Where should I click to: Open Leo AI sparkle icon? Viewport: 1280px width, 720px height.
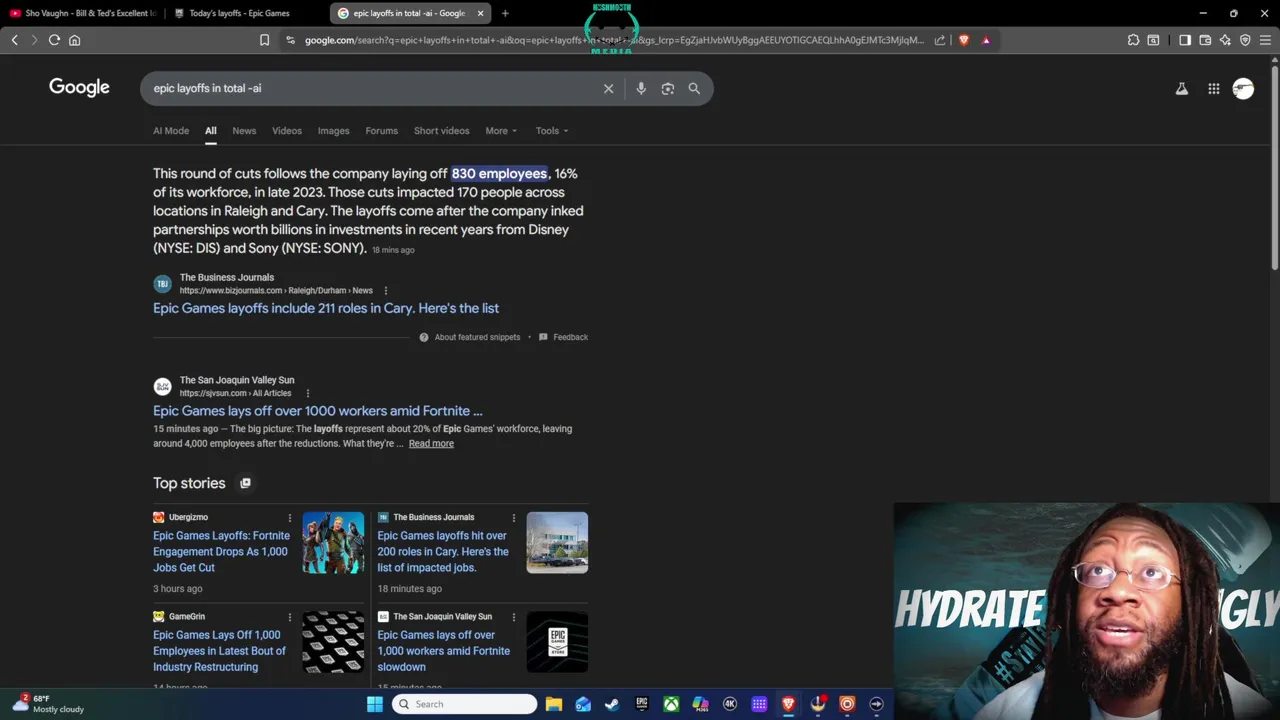coord(1225,40)
